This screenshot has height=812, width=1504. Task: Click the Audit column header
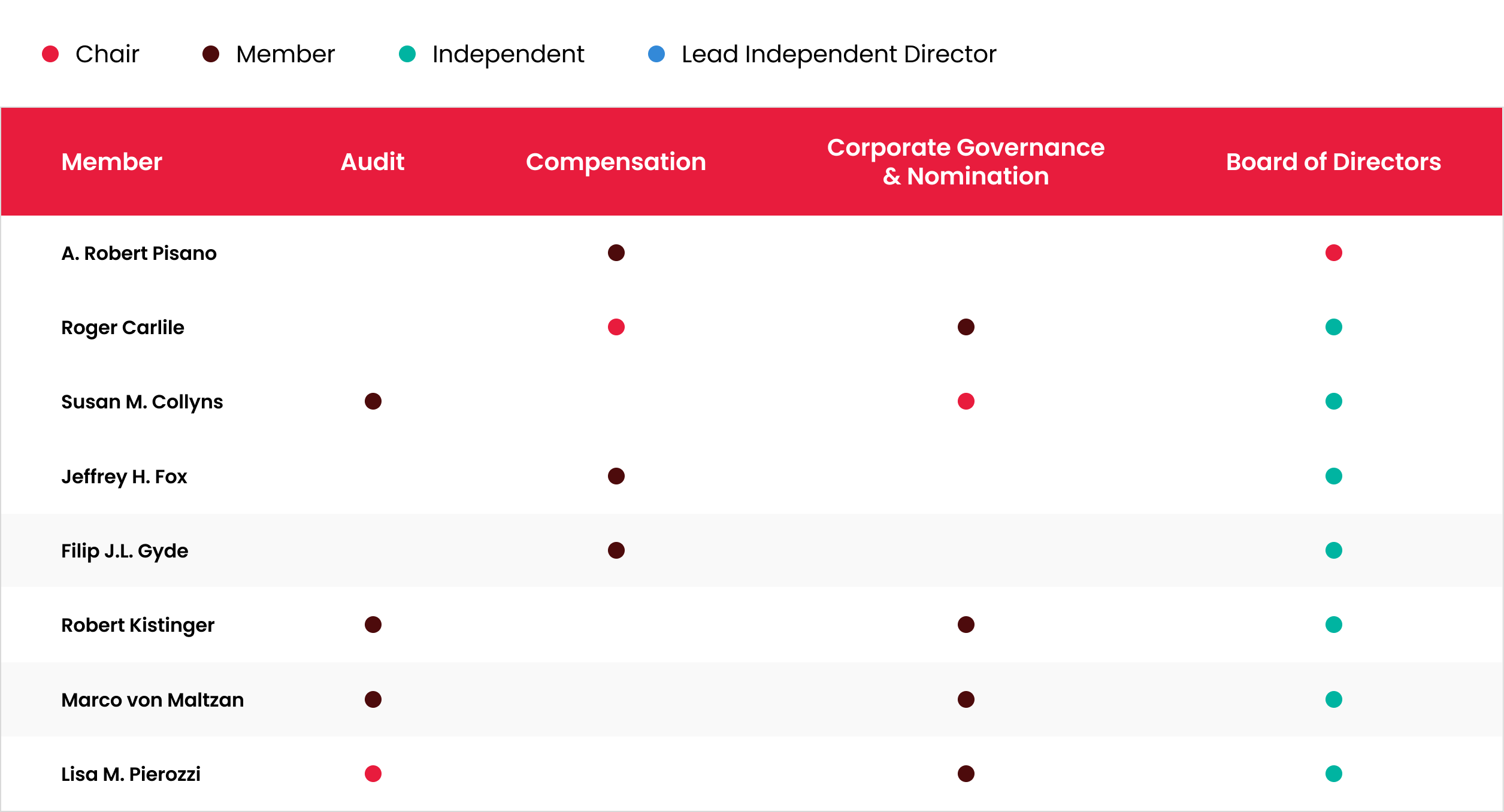(372, 162)
